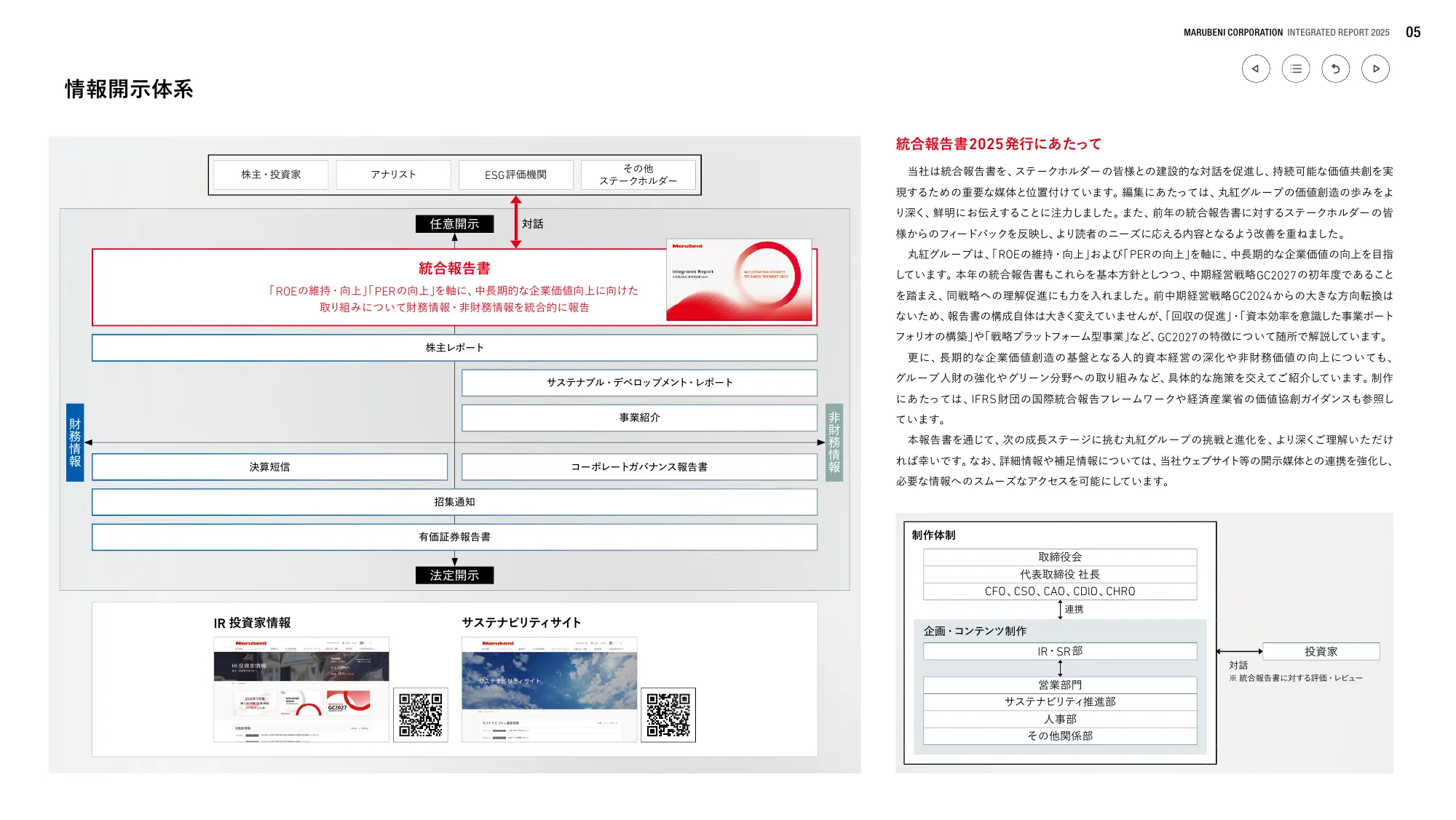This screenshot has width=1456, height=820.
Task: Scan the IR page QR code thumbnail
Action: pyautogui.click(x=420, y=715)
